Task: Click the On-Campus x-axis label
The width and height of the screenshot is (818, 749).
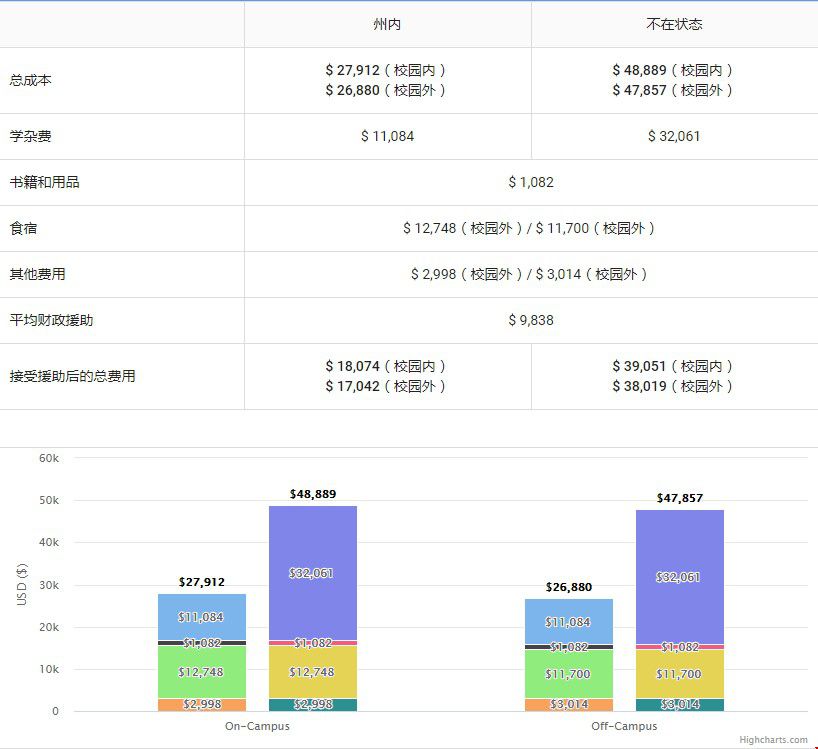Action: 257,726
